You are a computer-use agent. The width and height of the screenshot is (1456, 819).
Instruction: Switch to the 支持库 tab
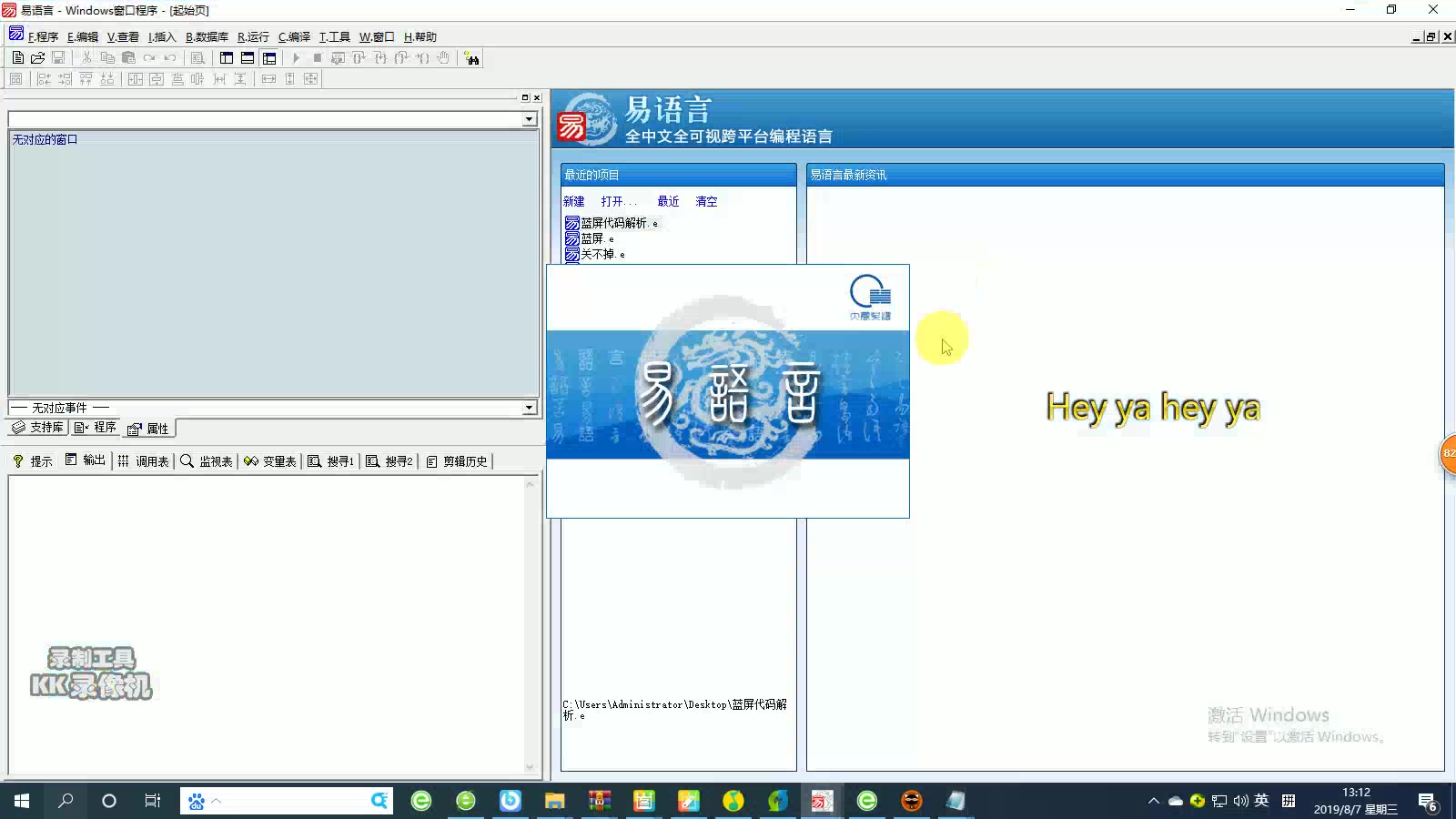(x=37, y=427)
